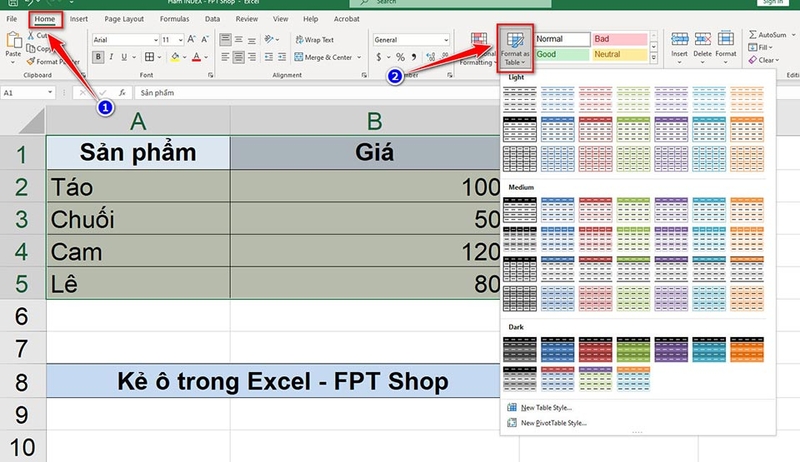The height and width of the screenshot is (462, 800).
Task: Expand the Merge & Center dropdown arrow
Action: coord(359,57)
